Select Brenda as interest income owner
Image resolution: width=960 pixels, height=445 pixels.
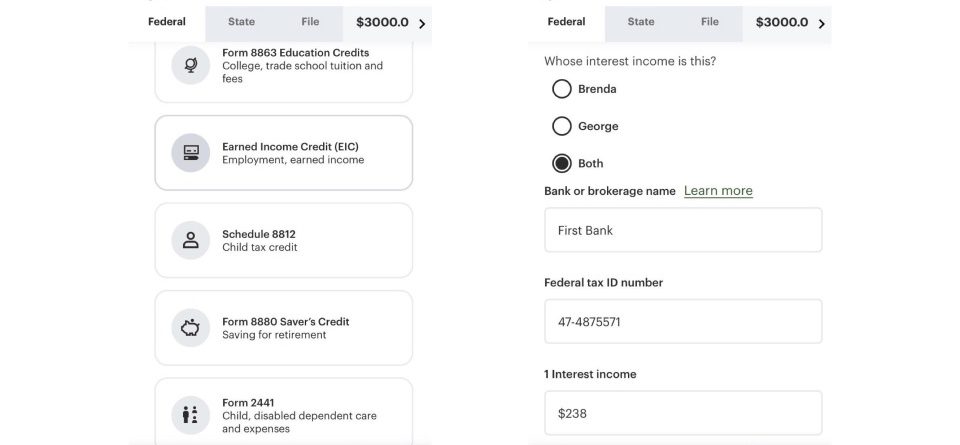point(562,89)
